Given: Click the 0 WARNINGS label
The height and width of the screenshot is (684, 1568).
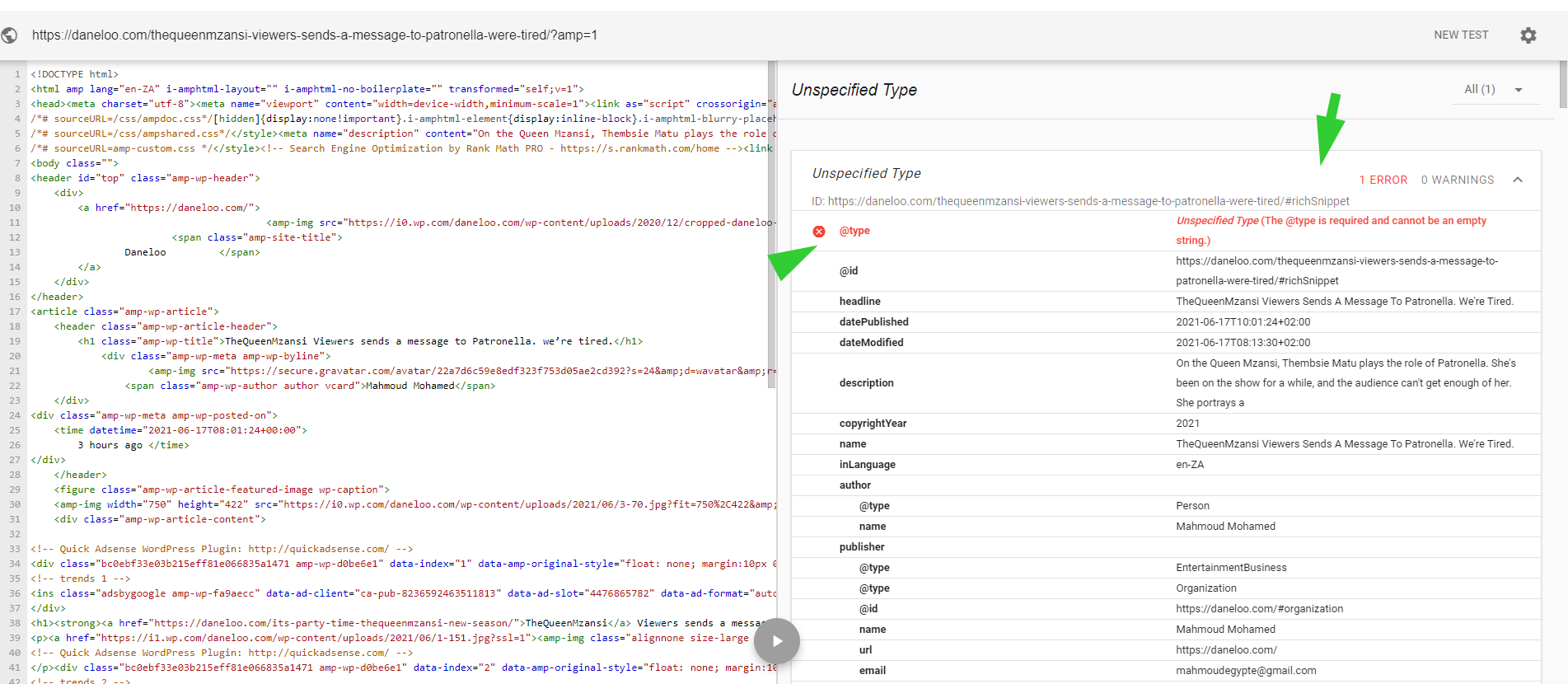Looking at the screenshot, I should pos(1457,180).
